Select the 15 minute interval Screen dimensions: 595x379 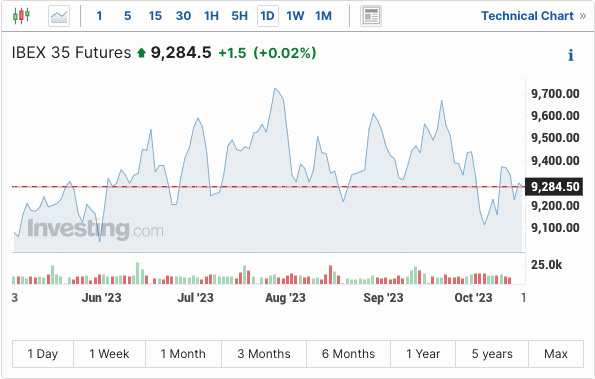155,16
